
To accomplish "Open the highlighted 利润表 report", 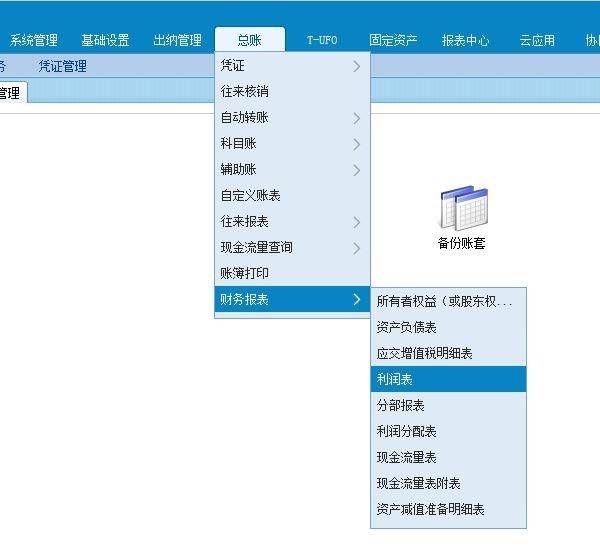I will (x=448, y=379).
